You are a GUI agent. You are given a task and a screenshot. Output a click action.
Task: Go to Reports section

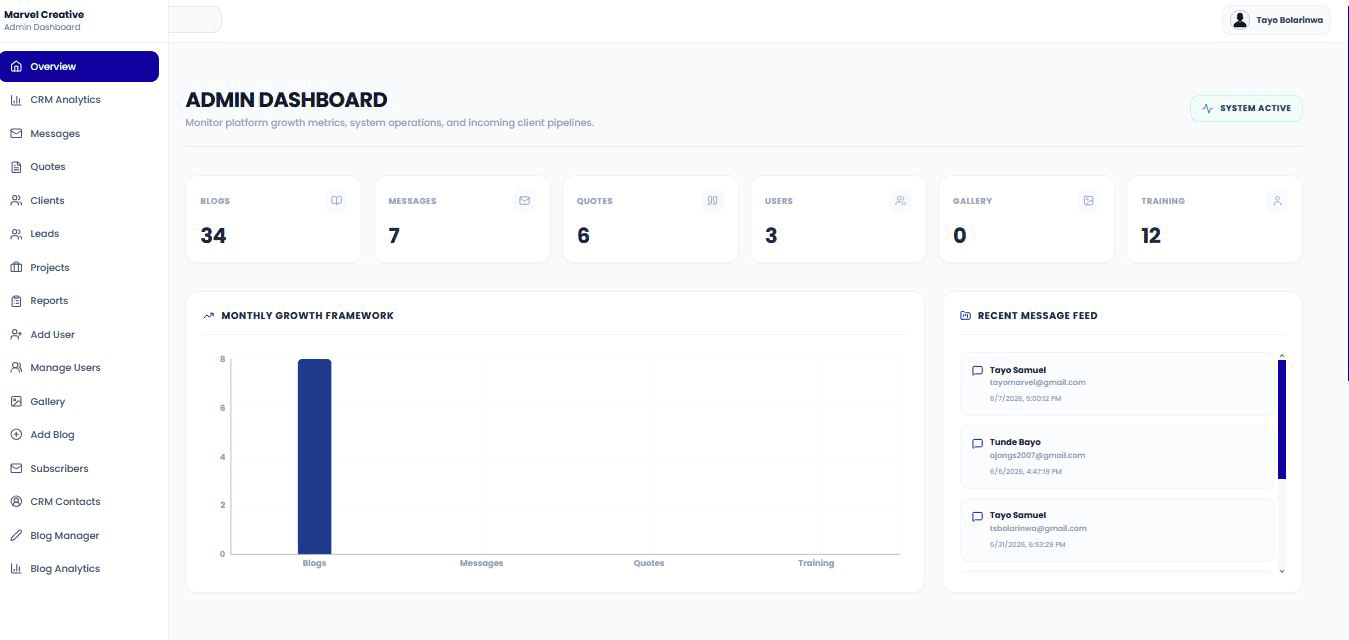(x=79, y=301)
